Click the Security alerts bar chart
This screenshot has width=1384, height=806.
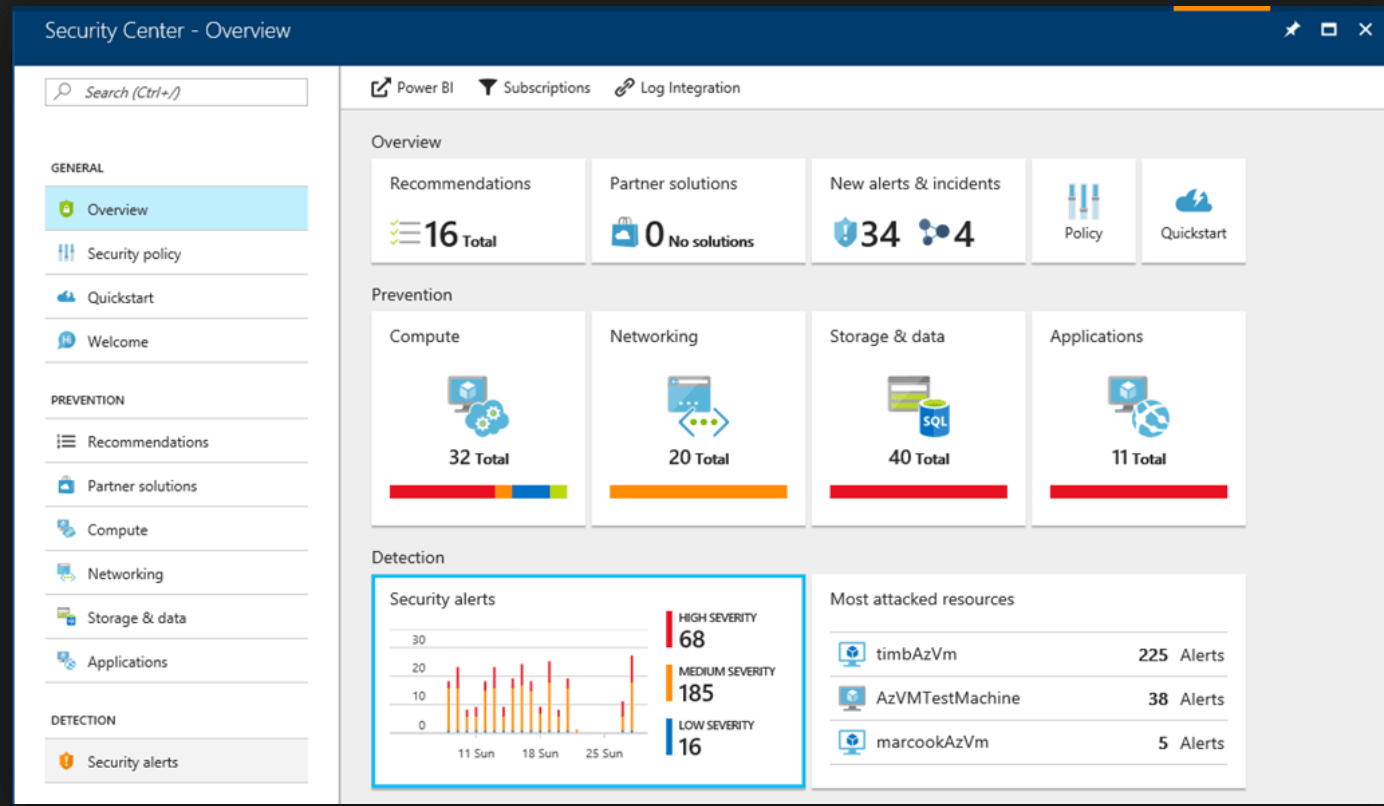(x=520, y=695)
